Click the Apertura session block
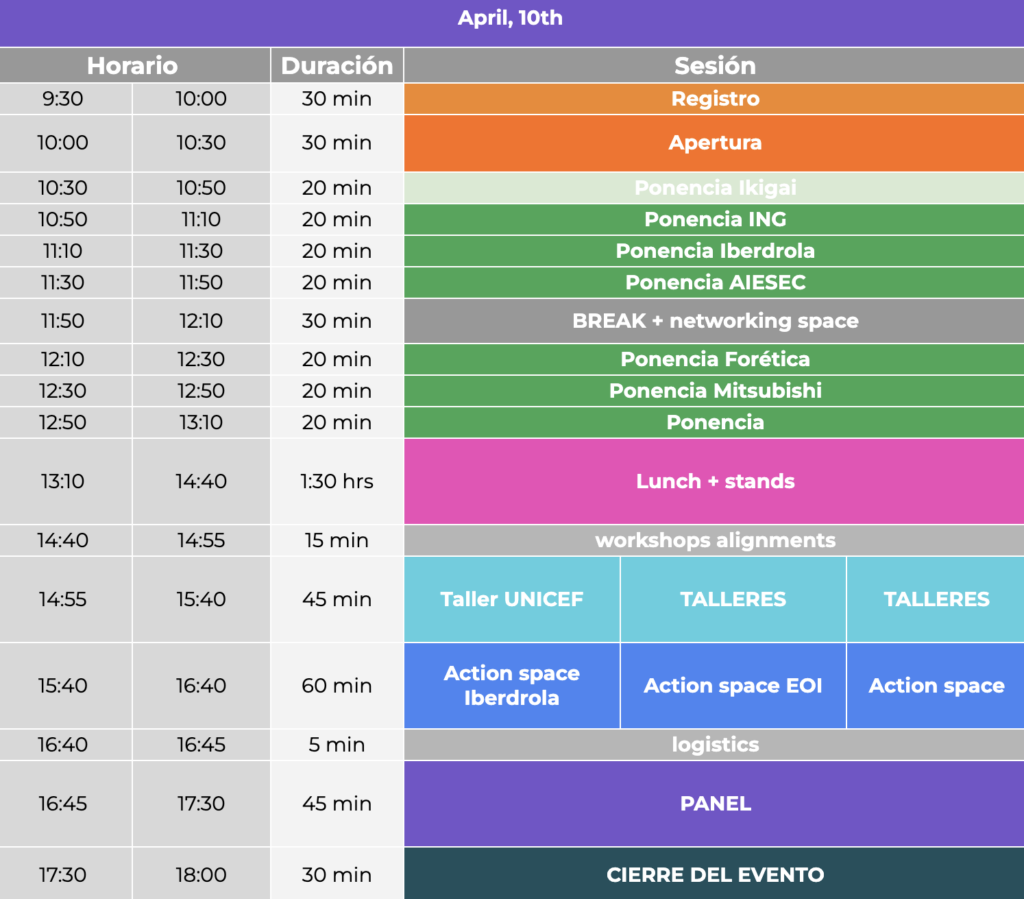Viewport: 1024px width, 899px height. [x=714, y=143]
